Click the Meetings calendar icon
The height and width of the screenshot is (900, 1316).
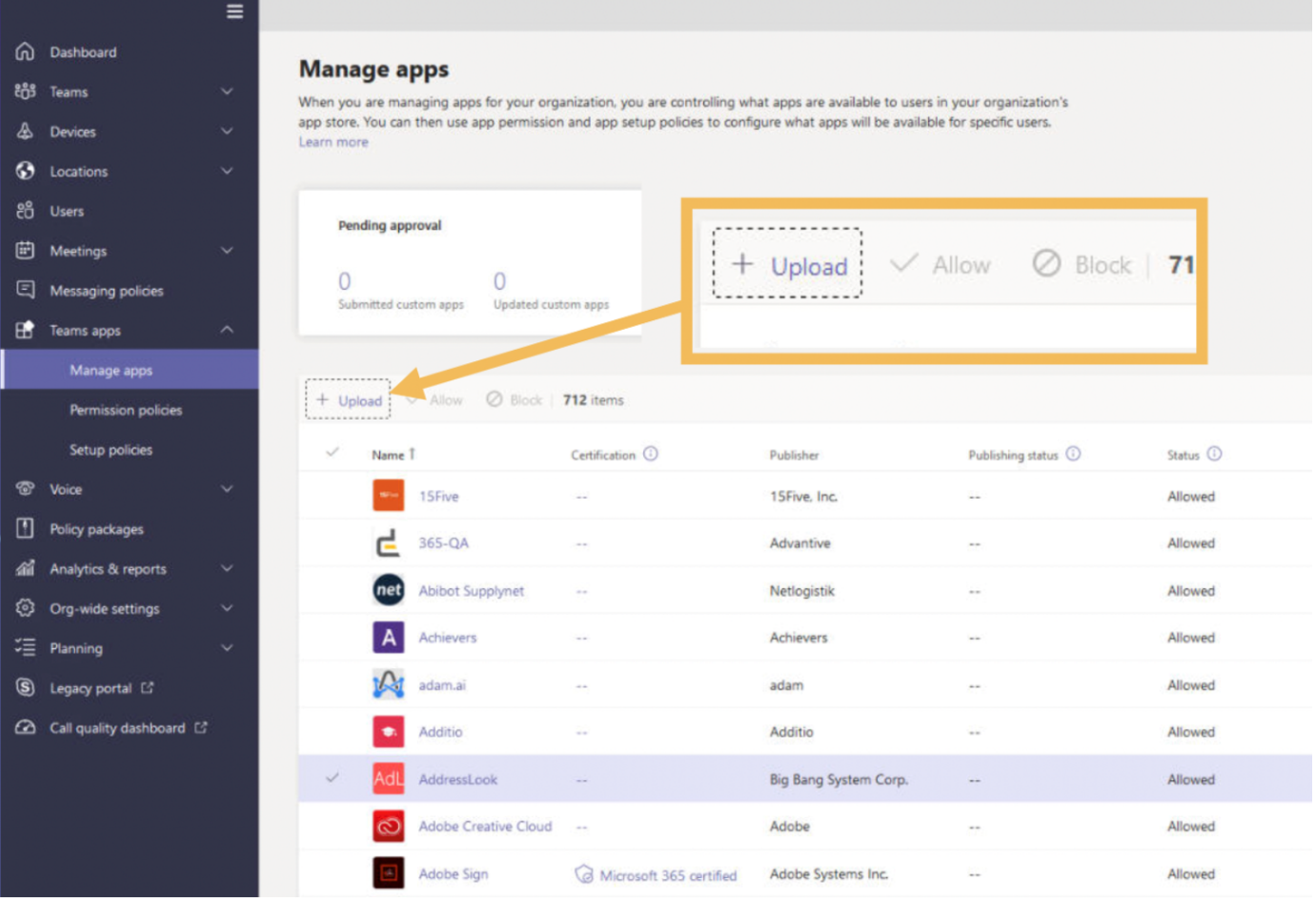point(26,251)
